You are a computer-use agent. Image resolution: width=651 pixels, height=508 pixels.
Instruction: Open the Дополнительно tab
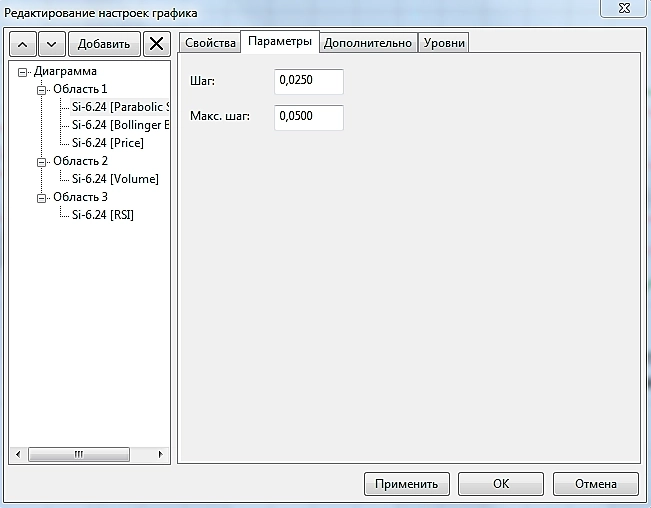click(x=367, y=42)
